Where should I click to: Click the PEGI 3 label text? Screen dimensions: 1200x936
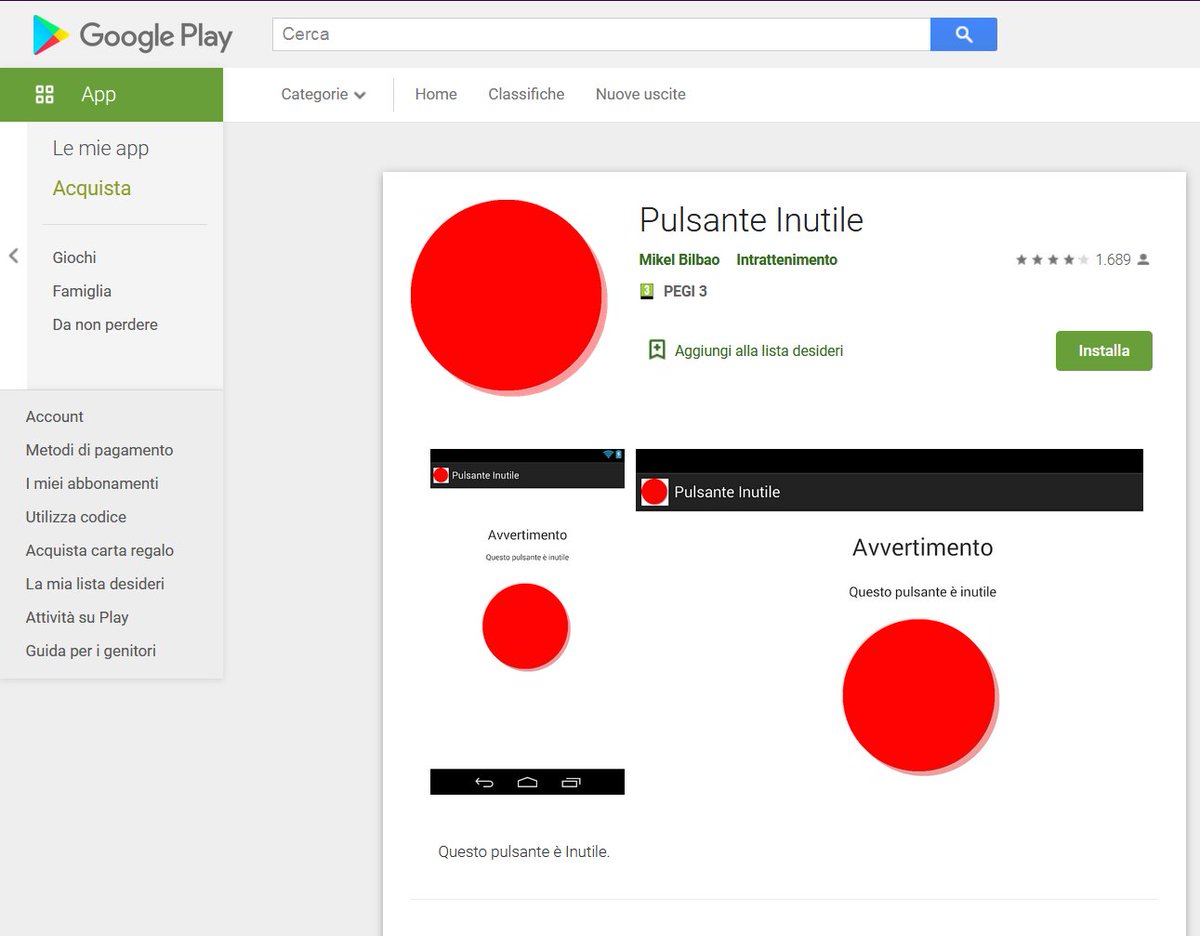(x=685, y=292)
